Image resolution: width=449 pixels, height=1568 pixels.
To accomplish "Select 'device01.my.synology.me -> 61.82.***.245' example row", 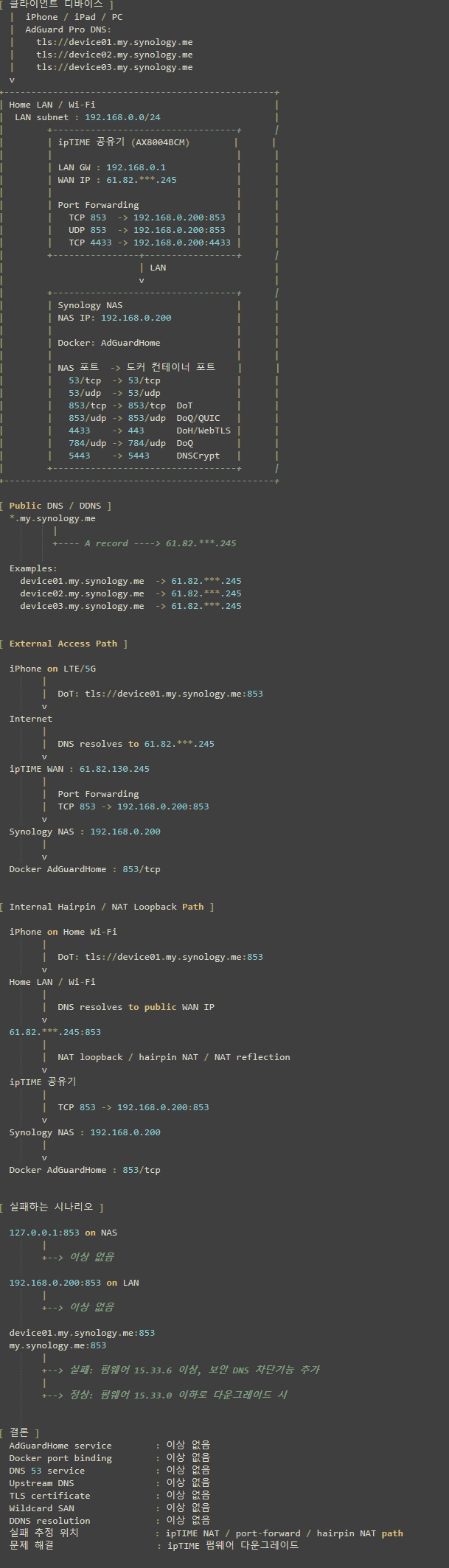I will pos(130,581).
